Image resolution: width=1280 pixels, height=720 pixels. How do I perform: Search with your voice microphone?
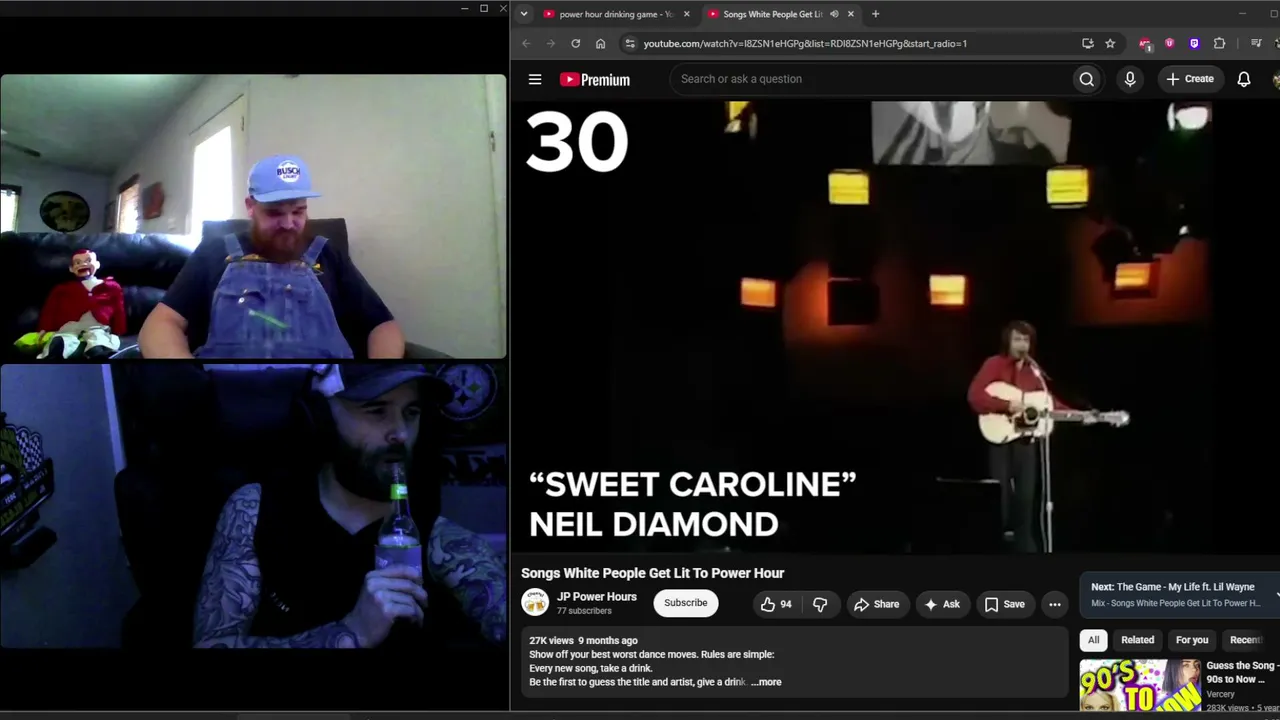1130,79
